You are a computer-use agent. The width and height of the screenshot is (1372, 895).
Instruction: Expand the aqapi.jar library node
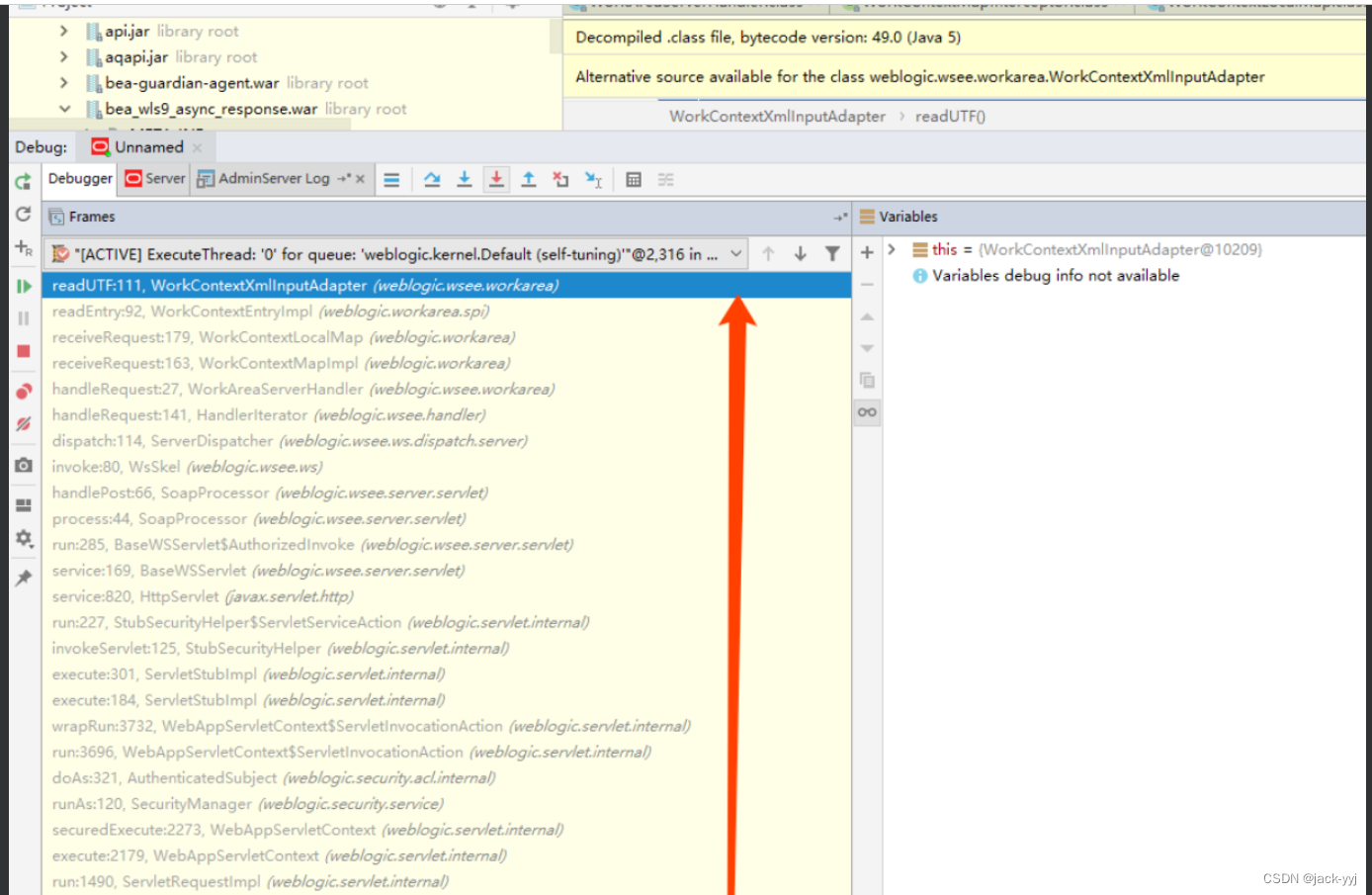64,57
